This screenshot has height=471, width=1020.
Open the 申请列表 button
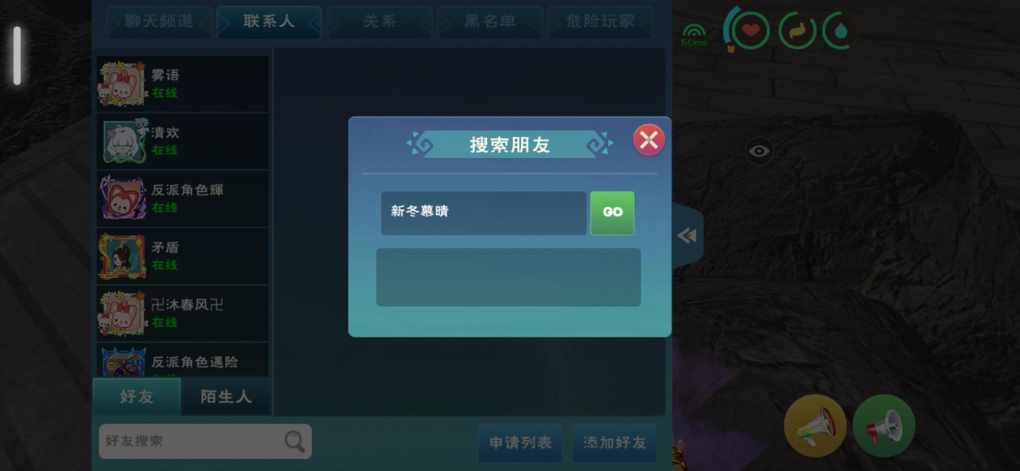pyautogui.click(x=520, y=442)
